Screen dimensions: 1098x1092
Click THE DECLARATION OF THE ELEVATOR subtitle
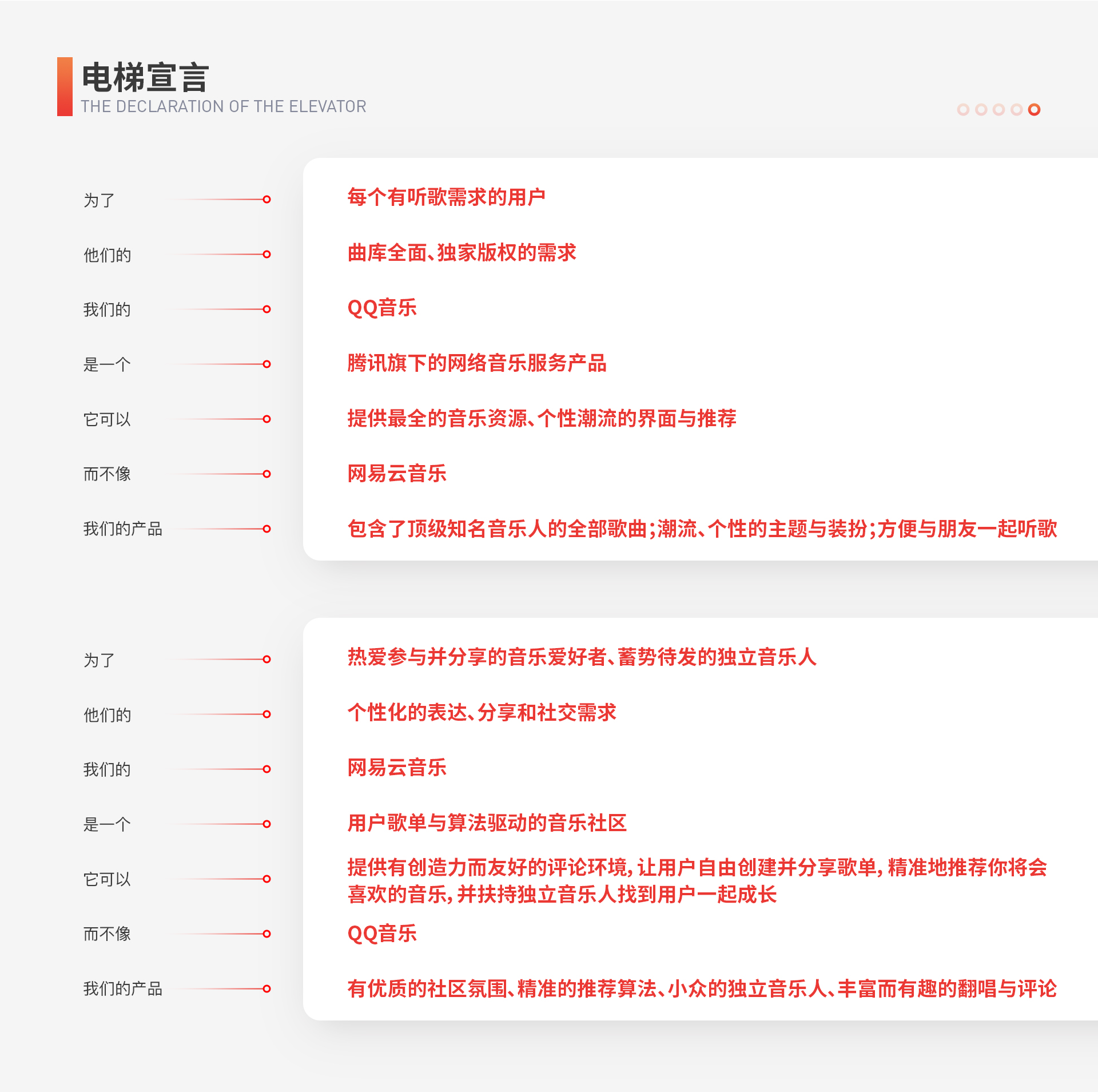coord(223,106)
